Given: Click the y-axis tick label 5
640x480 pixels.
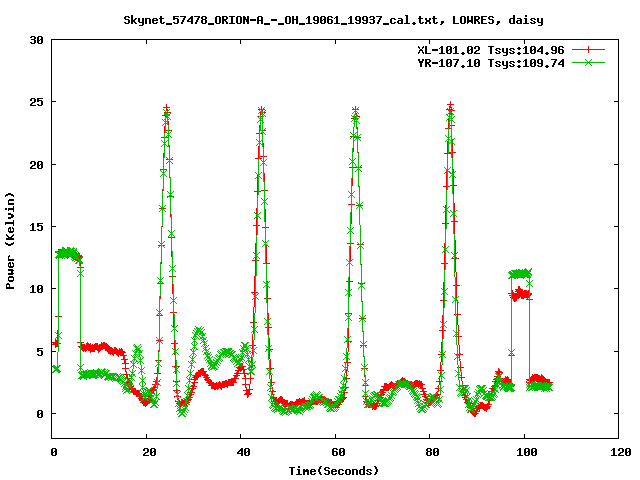Looking at the screenshot, I should (40, 351).
